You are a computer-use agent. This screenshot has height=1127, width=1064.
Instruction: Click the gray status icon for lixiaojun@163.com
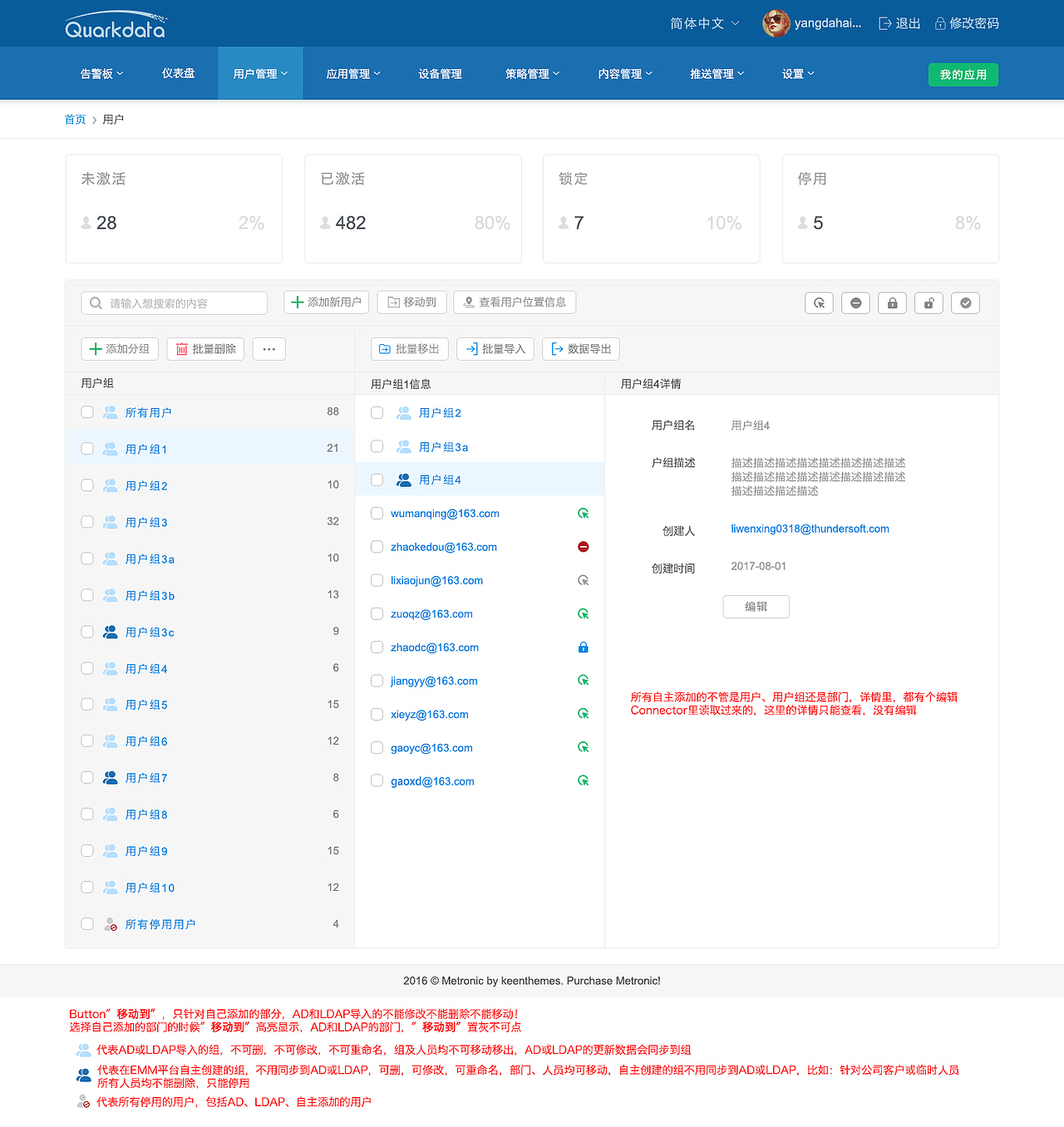click(x=584, y=580)
